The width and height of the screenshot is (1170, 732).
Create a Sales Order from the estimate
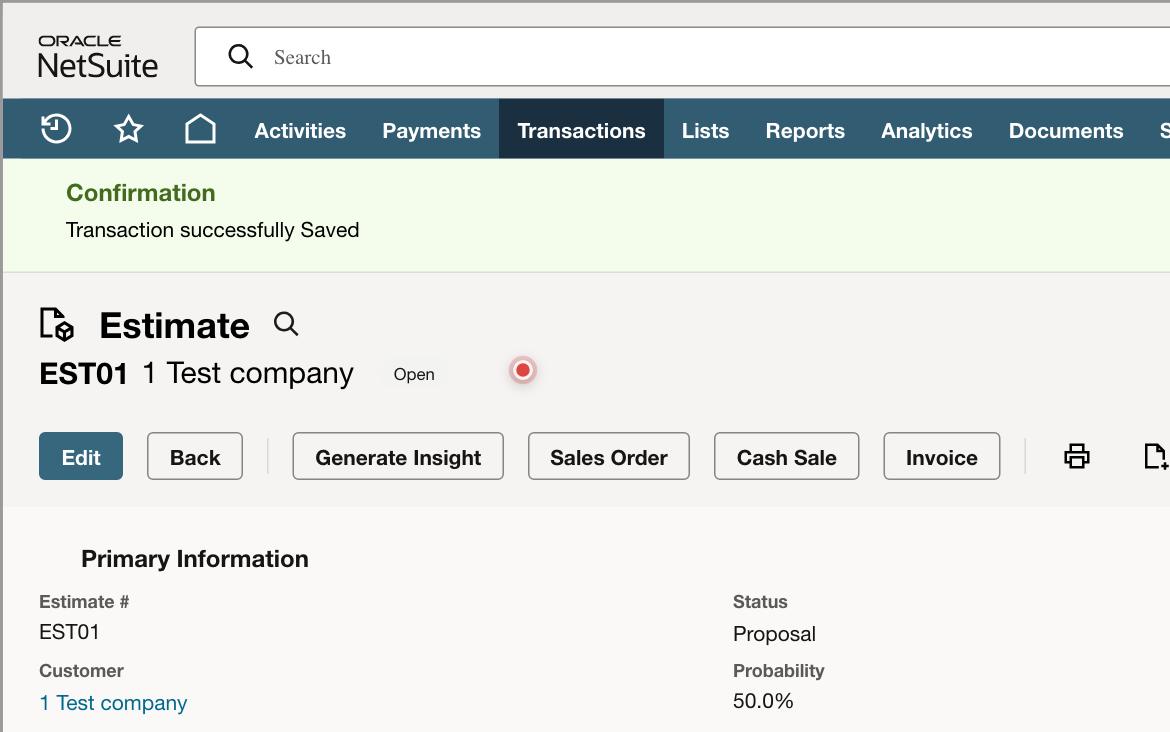(609, 456)
